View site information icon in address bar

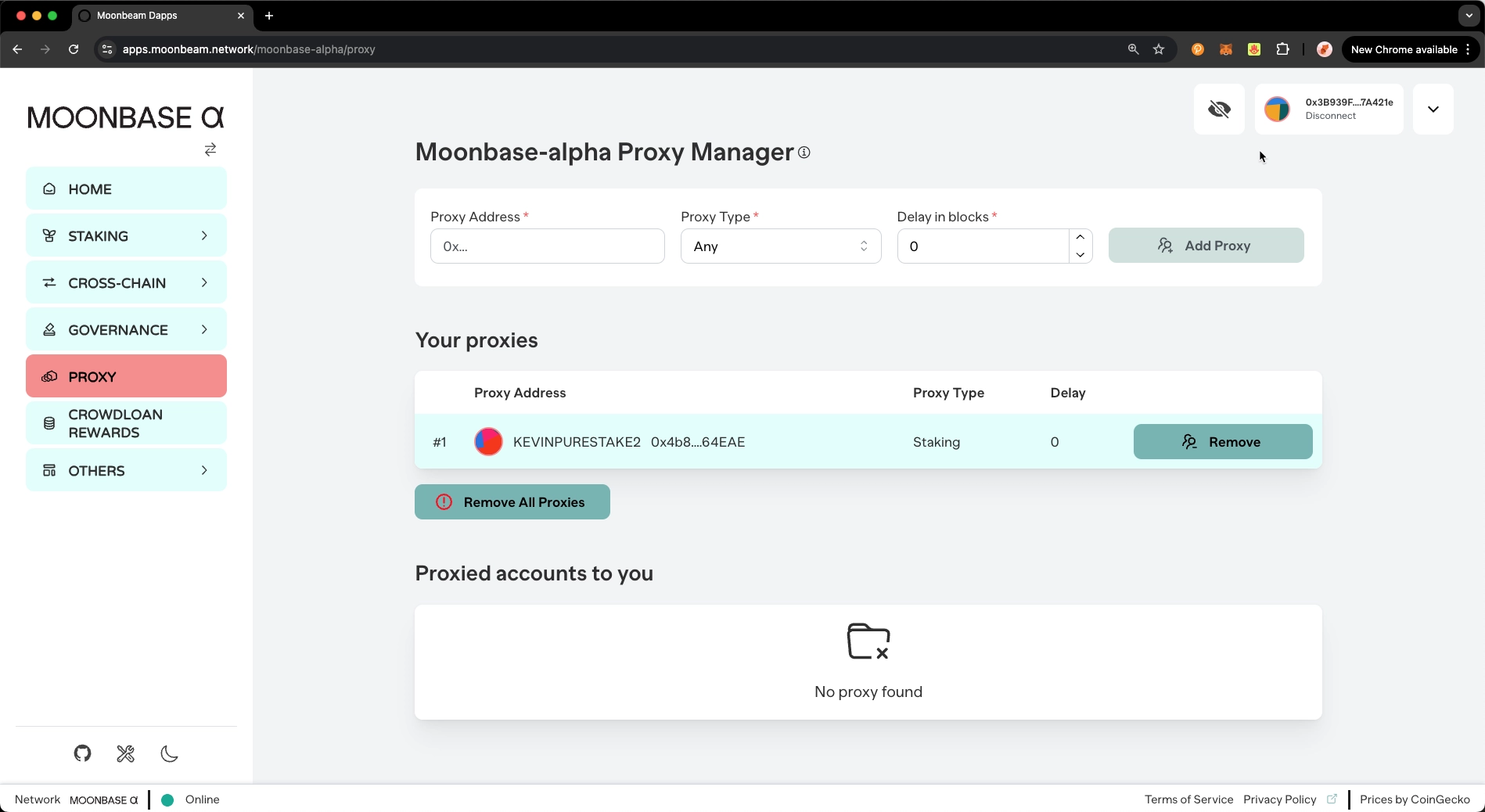tap(107, 49)
